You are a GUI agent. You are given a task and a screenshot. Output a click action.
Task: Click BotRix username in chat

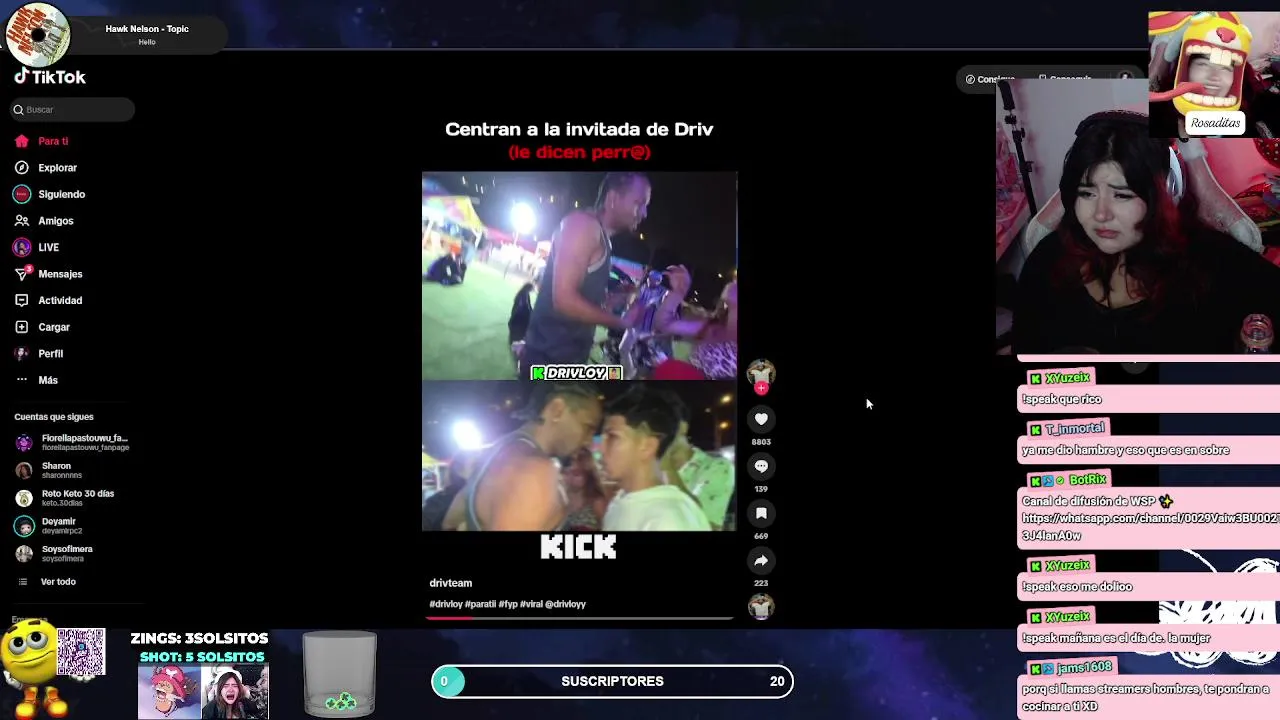(1088, 480)
